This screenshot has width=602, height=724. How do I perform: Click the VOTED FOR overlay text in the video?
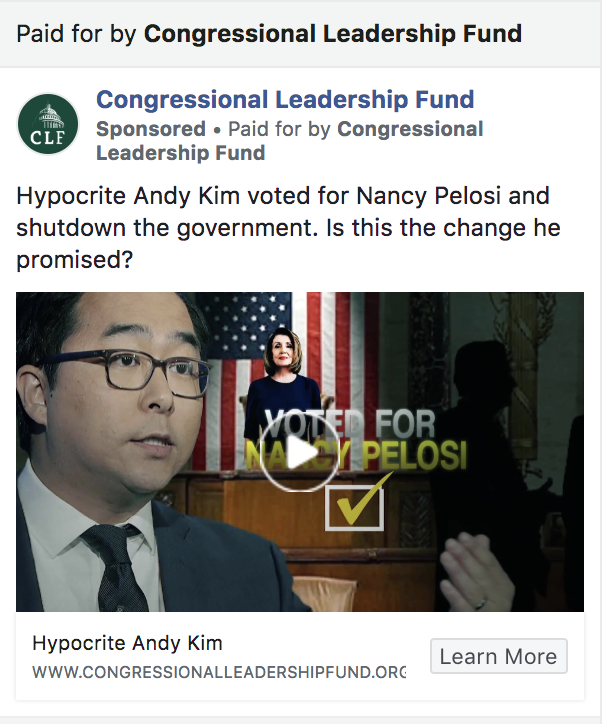[x=349, y=423]
